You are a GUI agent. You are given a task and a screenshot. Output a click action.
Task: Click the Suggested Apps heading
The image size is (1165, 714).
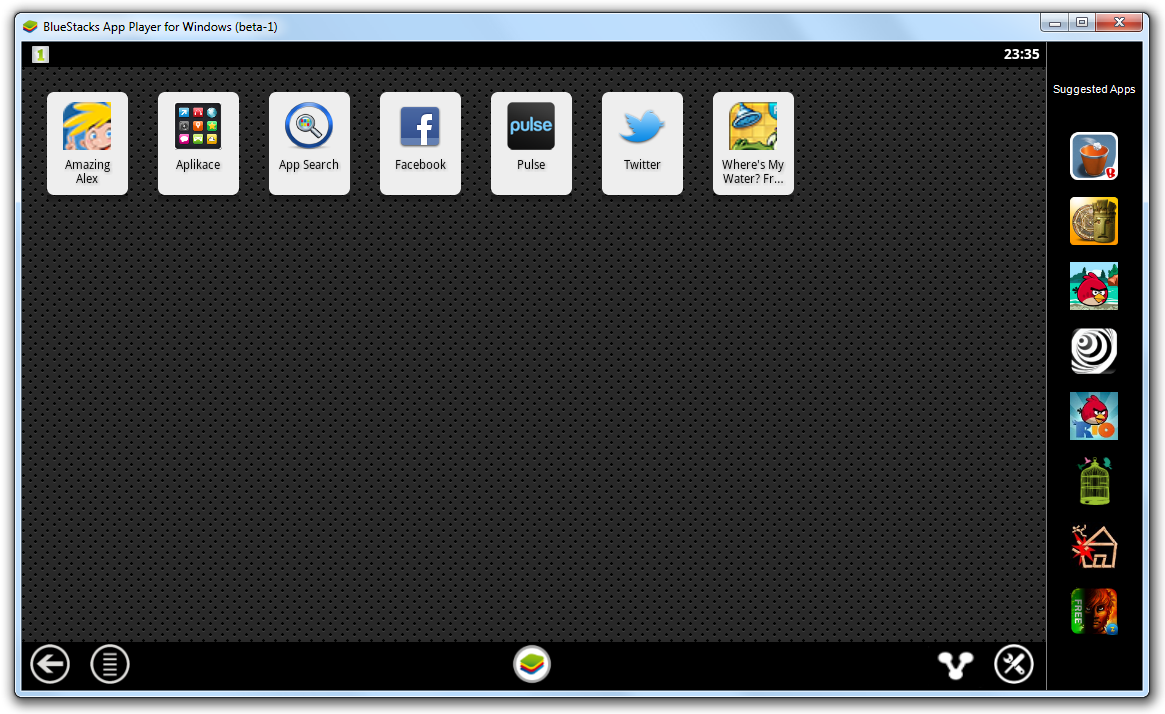pyautogui.click(x=1094, y=89)
